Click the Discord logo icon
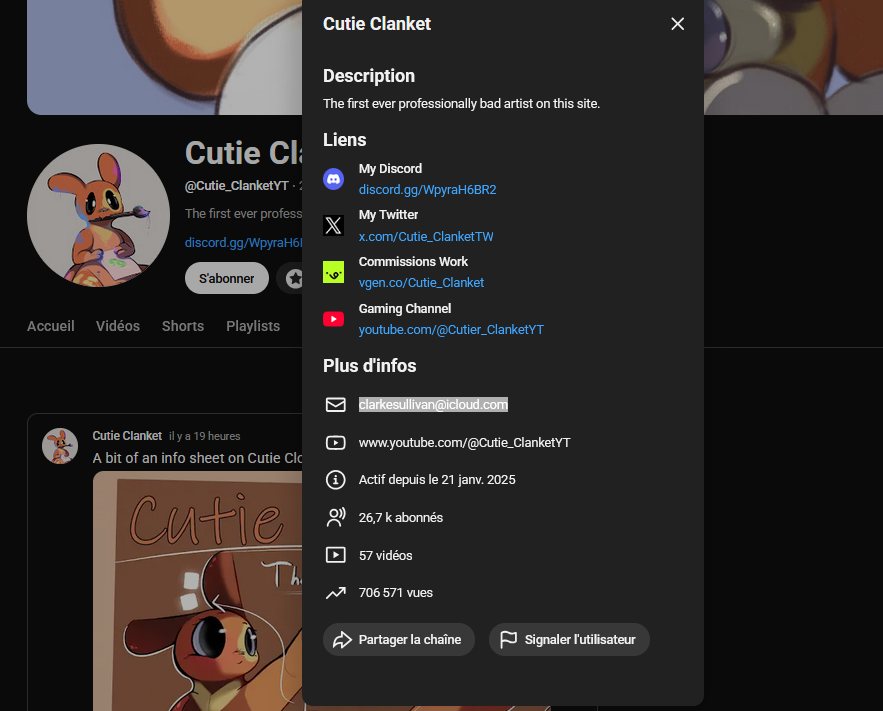 [x=334, y=179]
